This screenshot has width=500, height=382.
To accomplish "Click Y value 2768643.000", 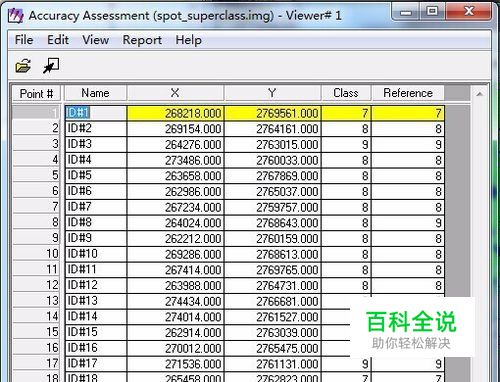I will [x=273, y=223].
